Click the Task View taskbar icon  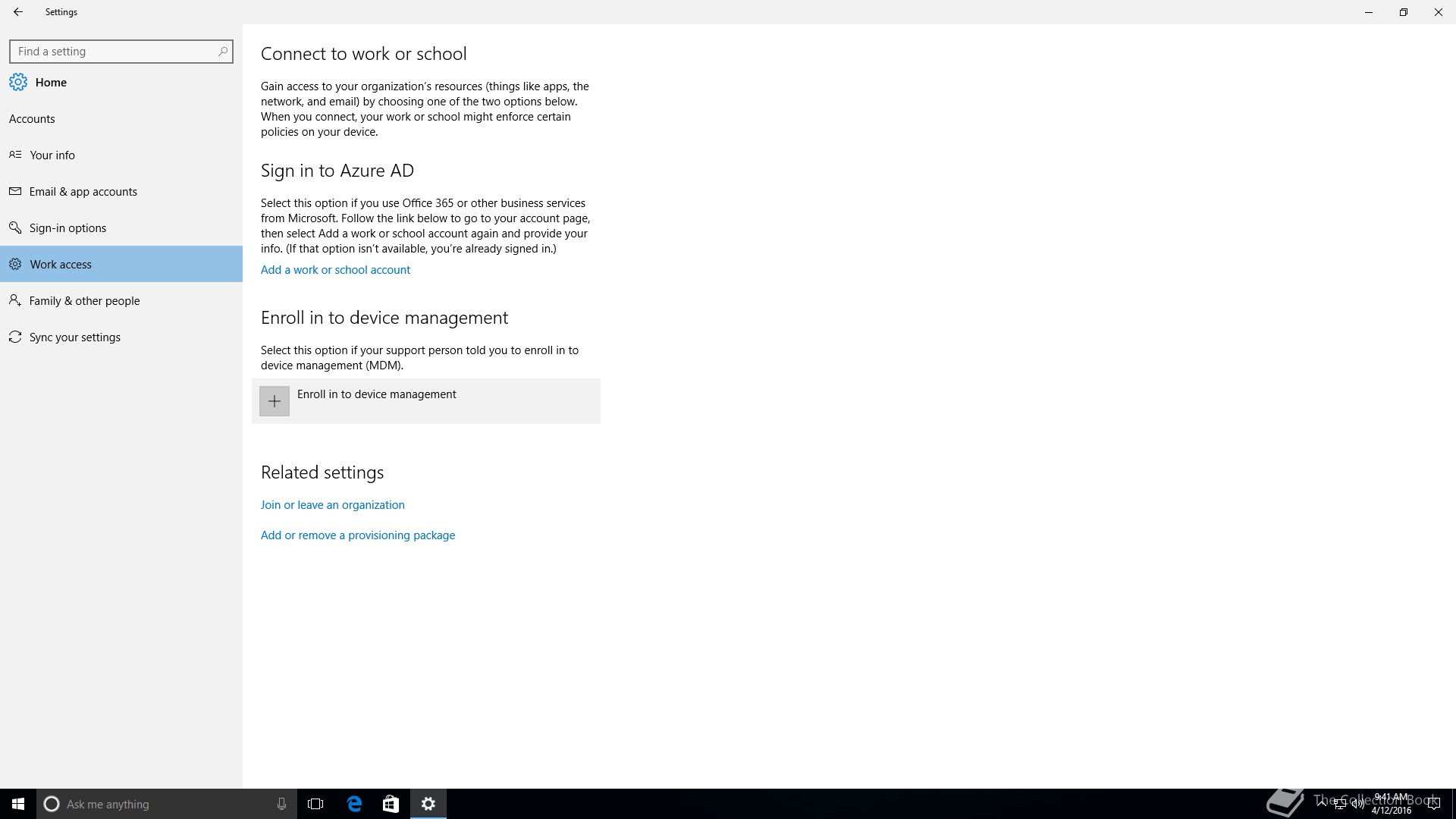tap(315, 804)
